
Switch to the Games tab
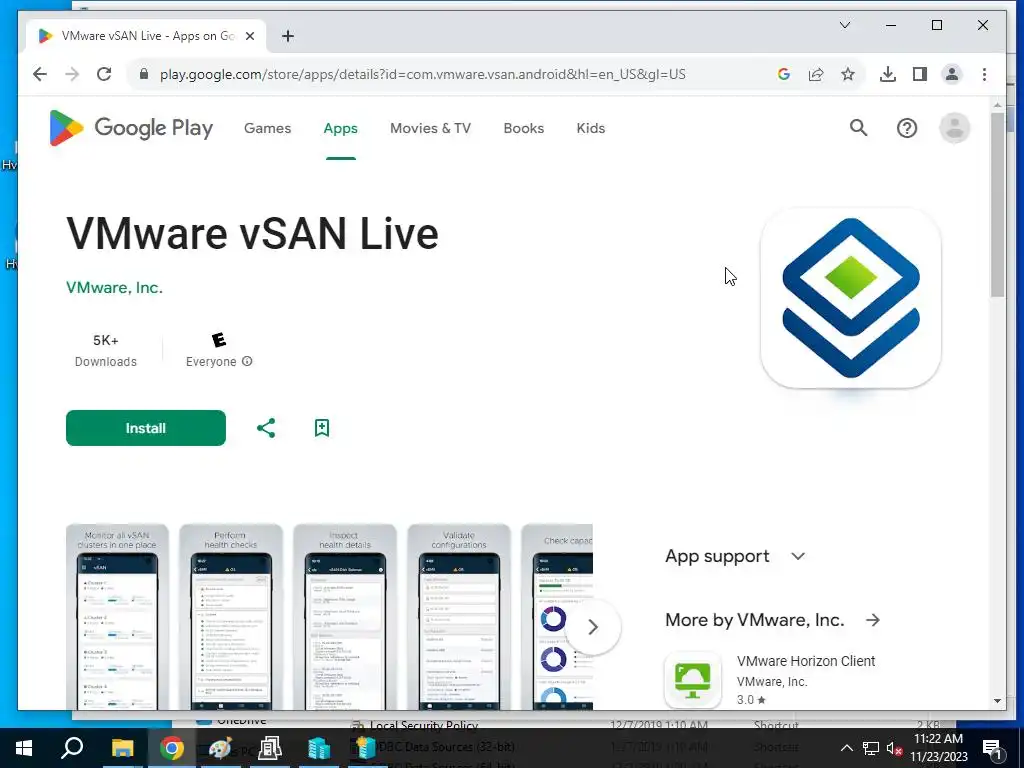click(x=268, y=129)
